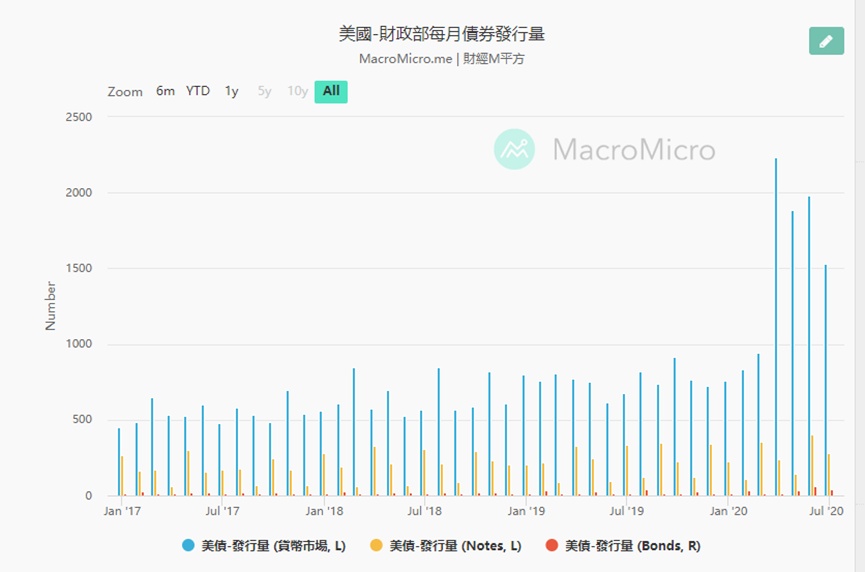Switch zoom to 1y

[x=231, y=91]
